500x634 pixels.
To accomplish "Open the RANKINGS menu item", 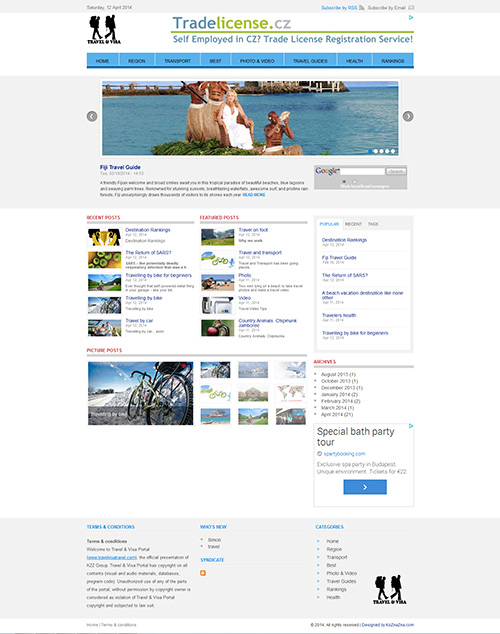I will (392, 61).
